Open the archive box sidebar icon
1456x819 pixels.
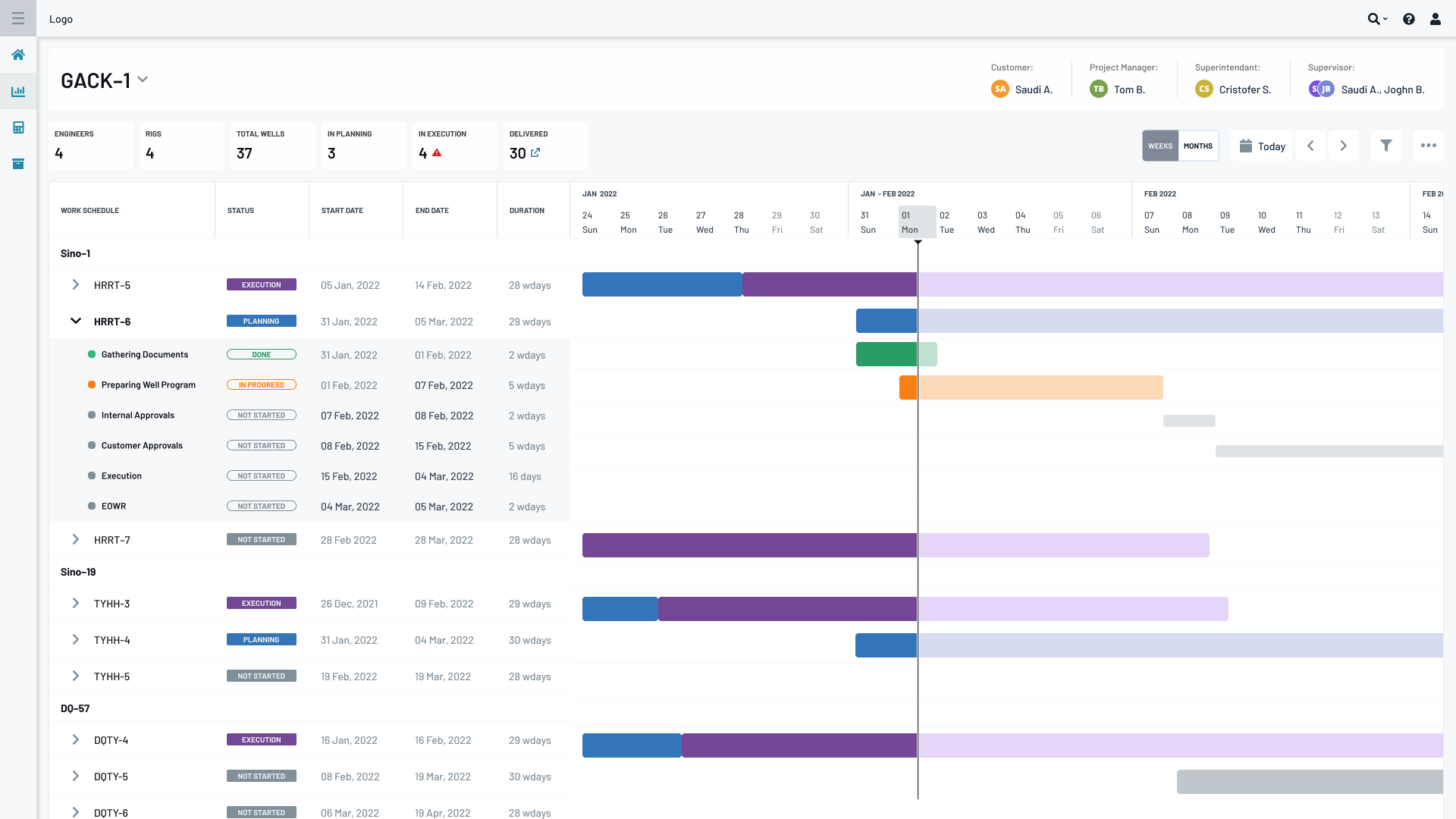click(x=18, y=164)
